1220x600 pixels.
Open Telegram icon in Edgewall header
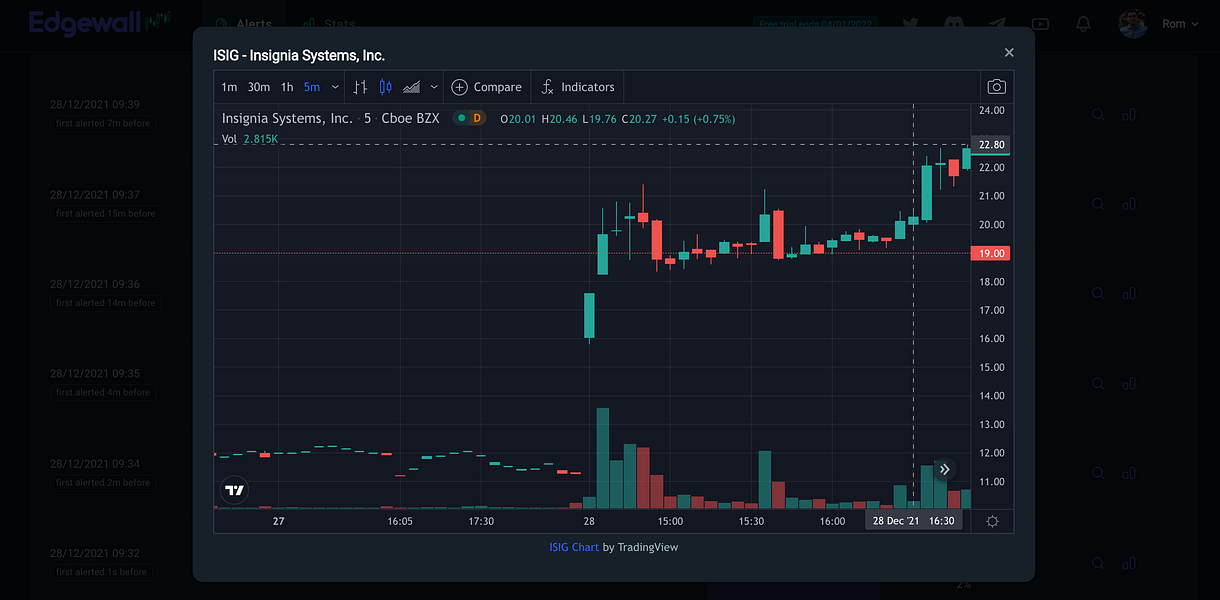(997, 24)
